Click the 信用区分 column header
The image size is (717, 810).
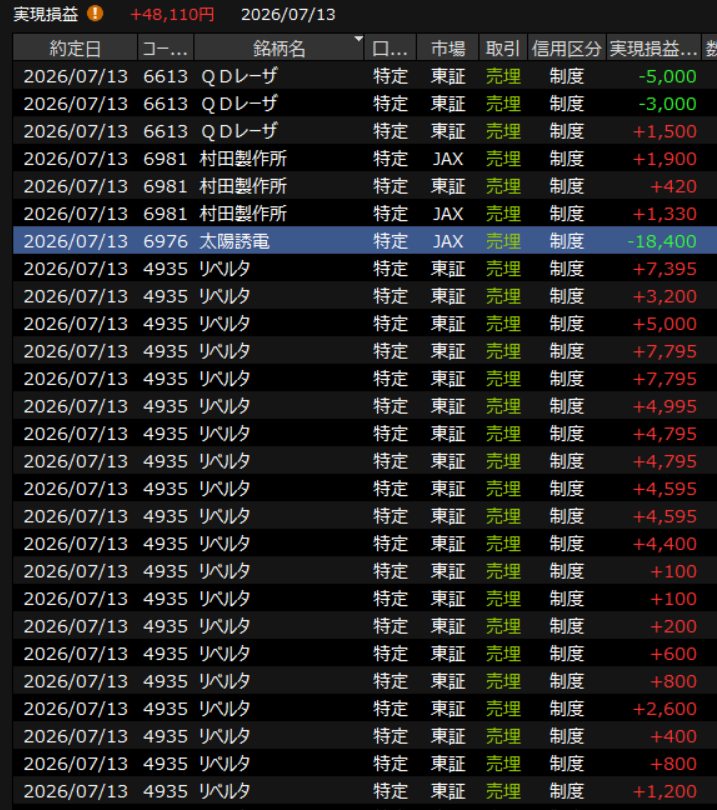click(567, 49)
